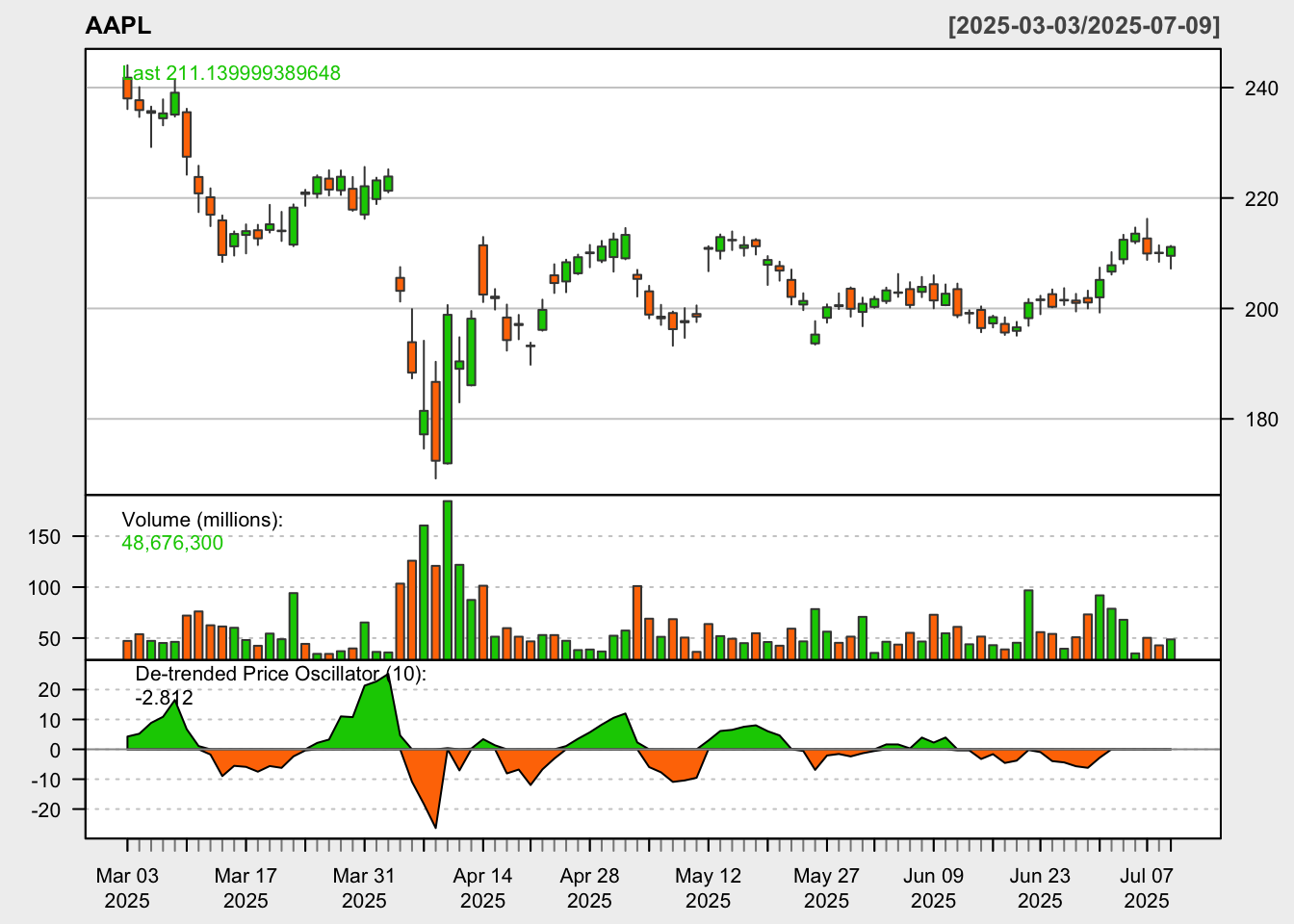Click the oscillator axis label 20
This screenshot has width=1294, height=924.
(50, 690)
